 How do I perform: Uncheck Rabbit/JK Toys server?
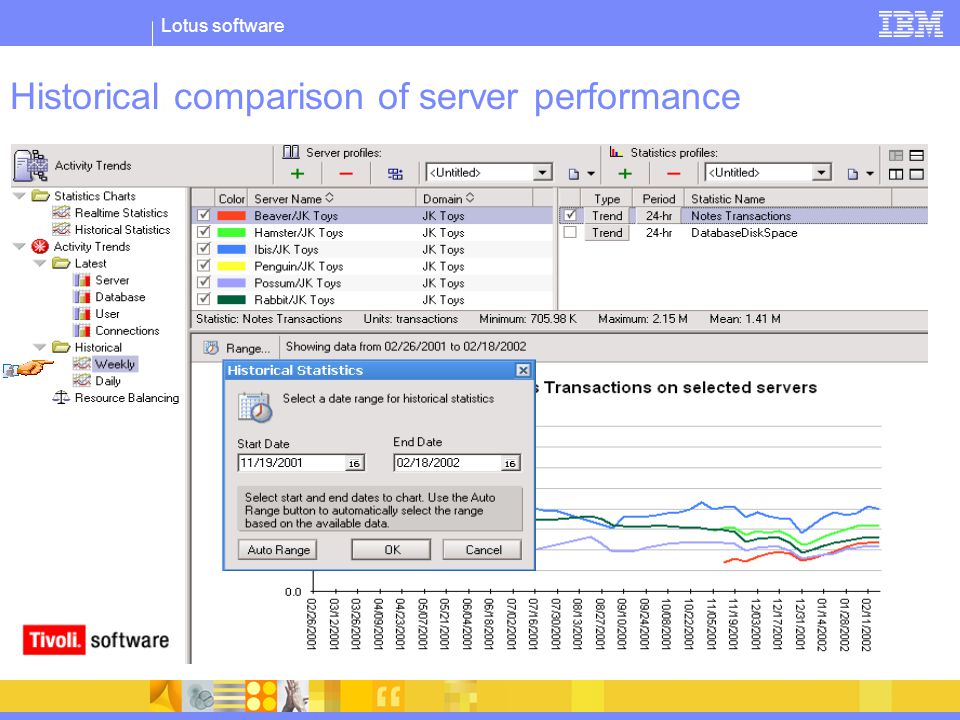(204, 299)
